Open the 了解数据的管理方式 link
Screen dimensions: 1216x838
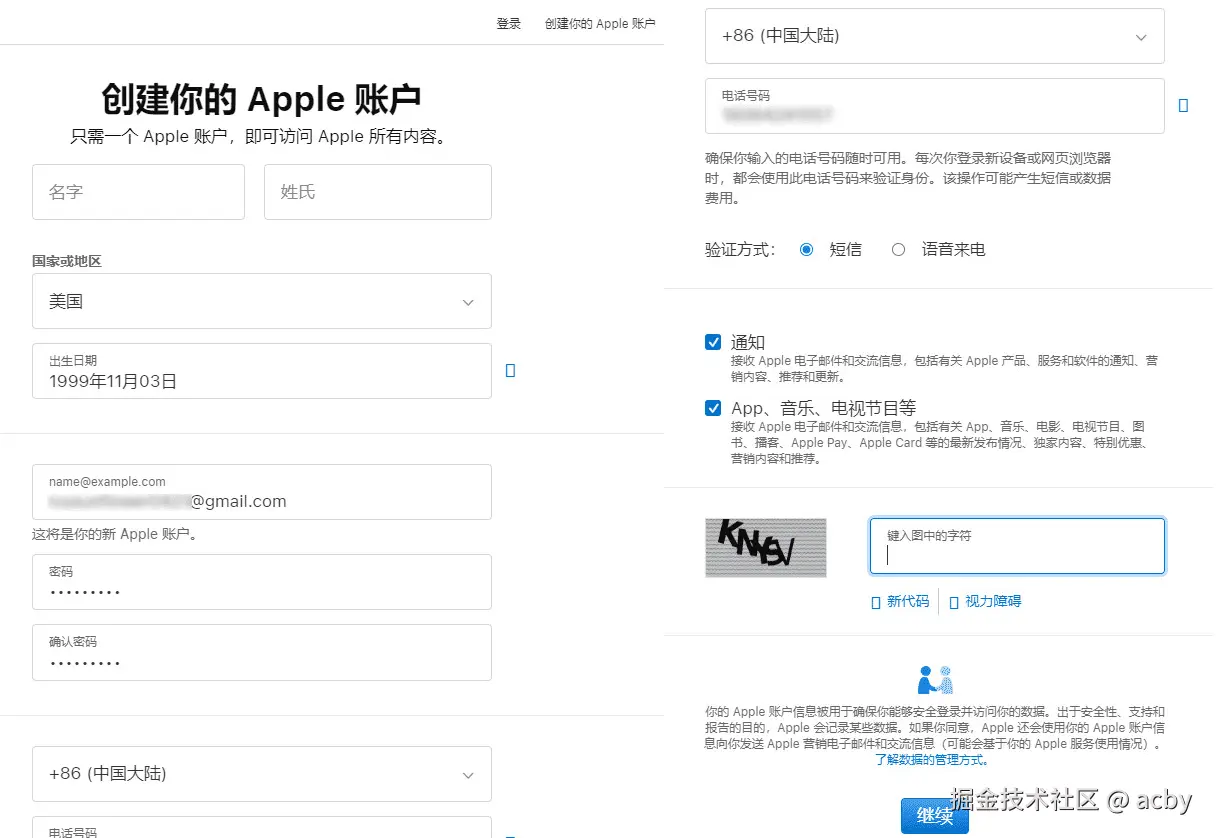(931, 759)
